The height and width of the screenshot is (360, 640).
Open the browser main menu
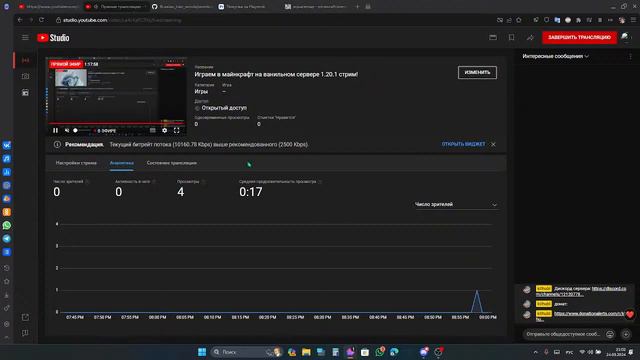(633, 20)
